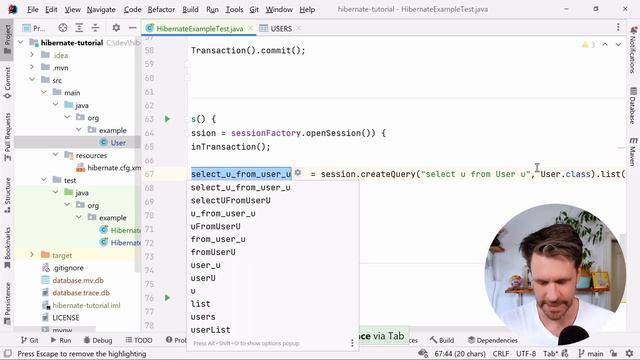Open the Refactor menu
Viewport: 640px width, 360px height.
pos(161,9)
